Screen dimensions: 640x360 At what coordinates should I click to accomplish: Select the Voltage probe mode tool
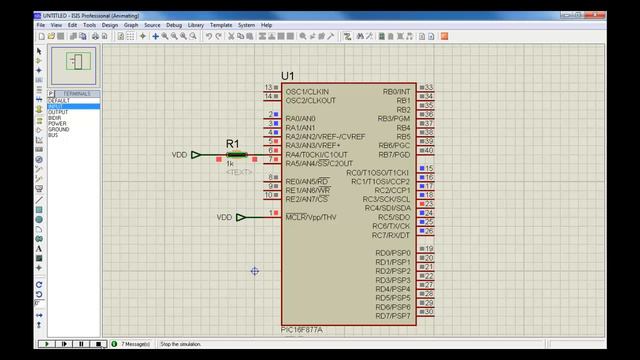pyautogui.click(x=39, y=169)
